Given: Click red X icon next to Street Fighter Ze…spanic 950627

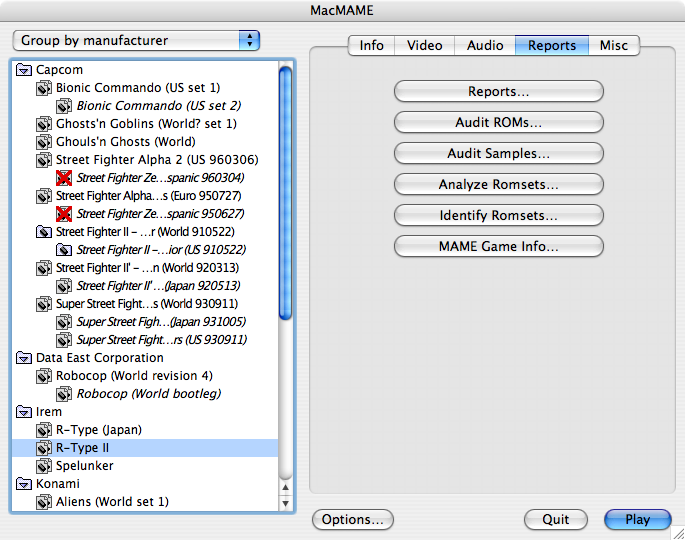Looking at the screenshot, I should click(x=64, y=214).
